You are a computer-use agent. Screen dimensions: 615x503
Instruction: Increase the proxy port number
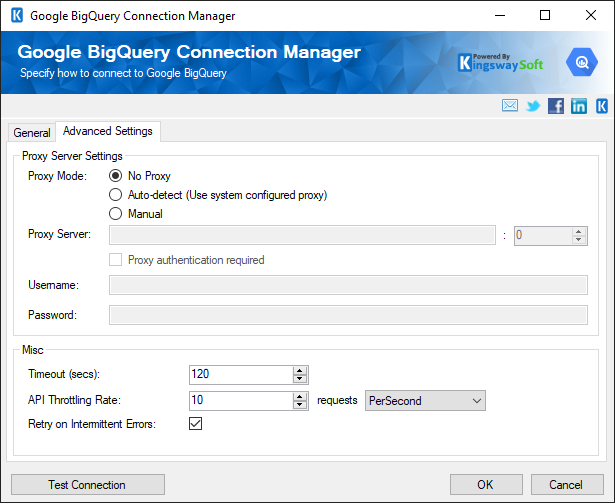(579, 231)
